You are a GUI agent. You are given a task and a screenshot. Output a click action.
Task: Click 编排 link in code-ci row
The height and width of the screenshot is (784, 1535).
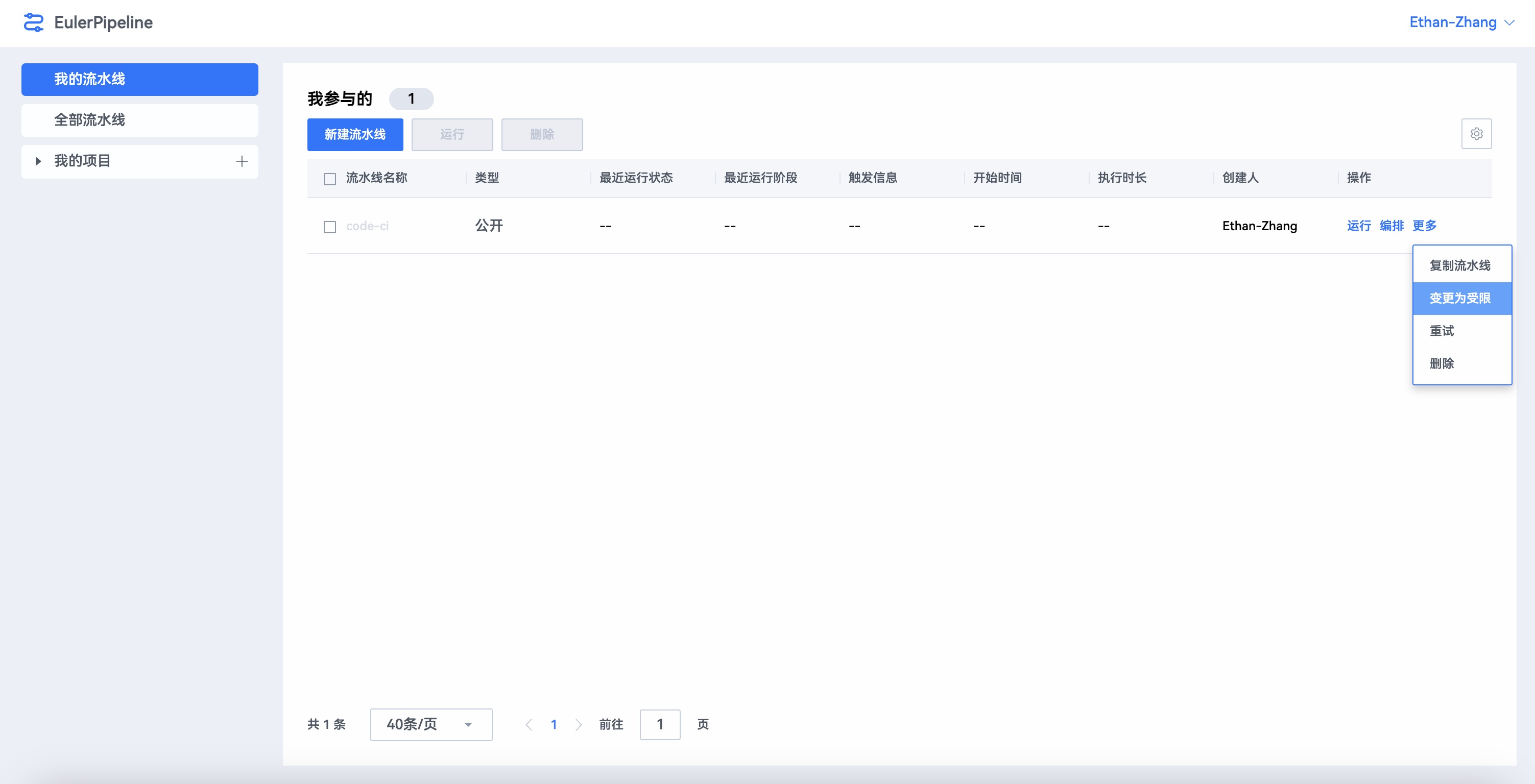(1392, 226)
